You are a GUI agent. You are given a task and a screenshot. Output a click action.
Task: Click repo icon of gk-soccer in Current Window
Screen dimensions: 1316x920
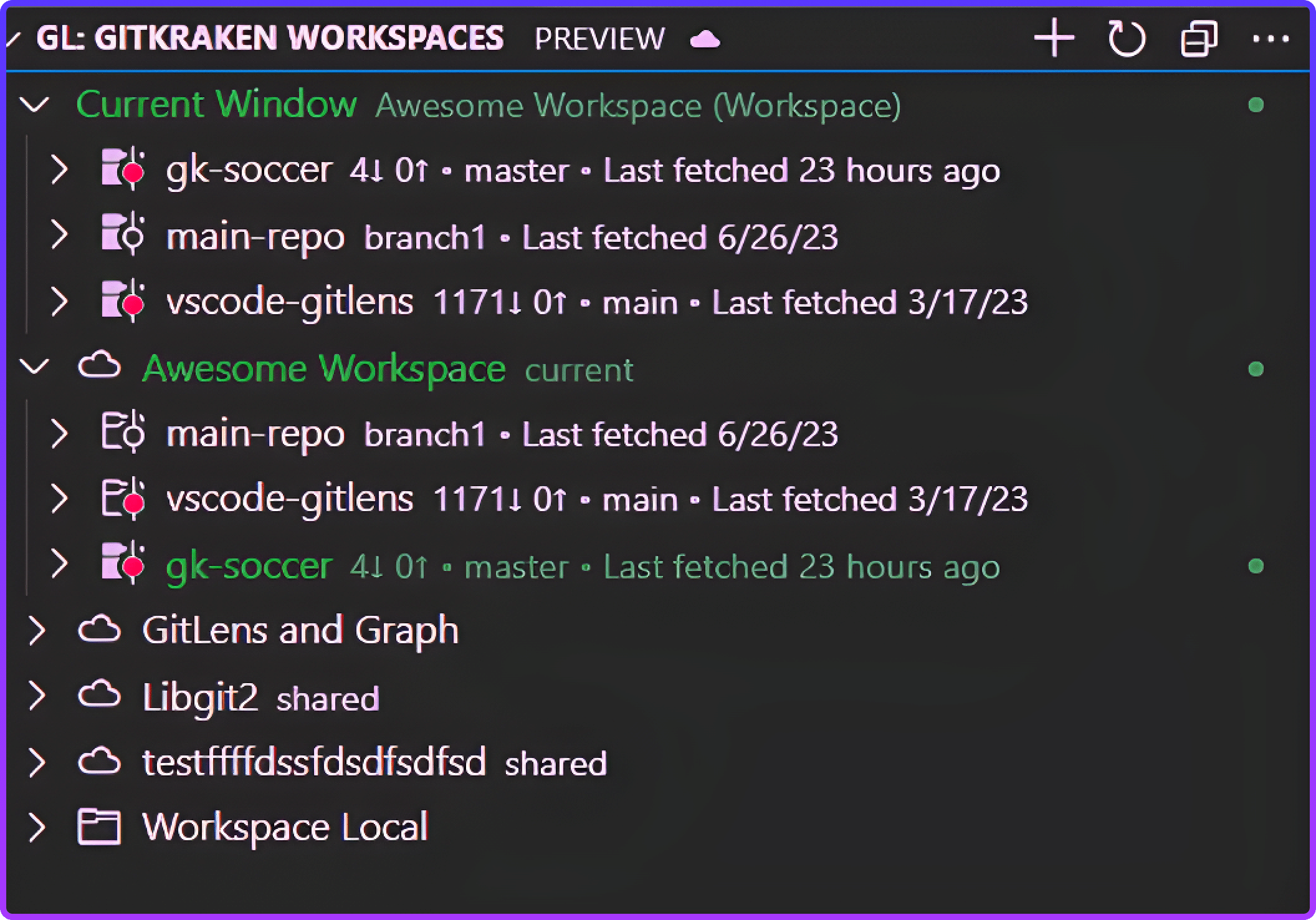[123, 168]
